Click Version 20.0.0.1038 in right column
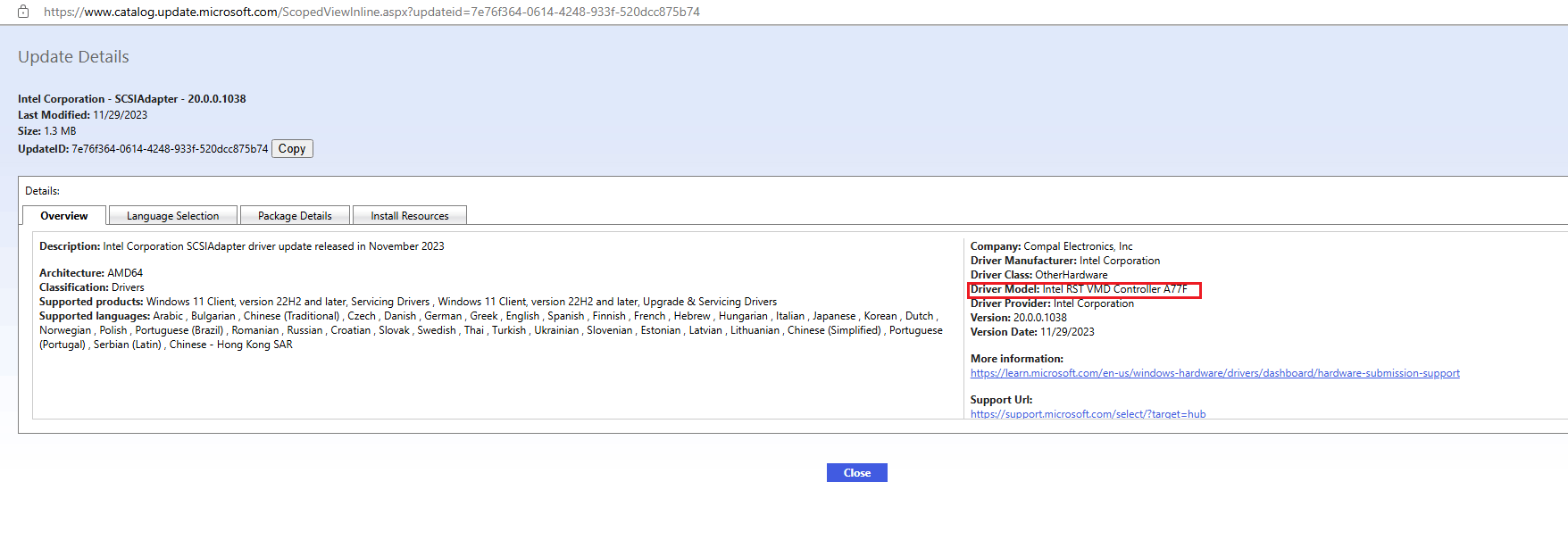 [1019, 318]
